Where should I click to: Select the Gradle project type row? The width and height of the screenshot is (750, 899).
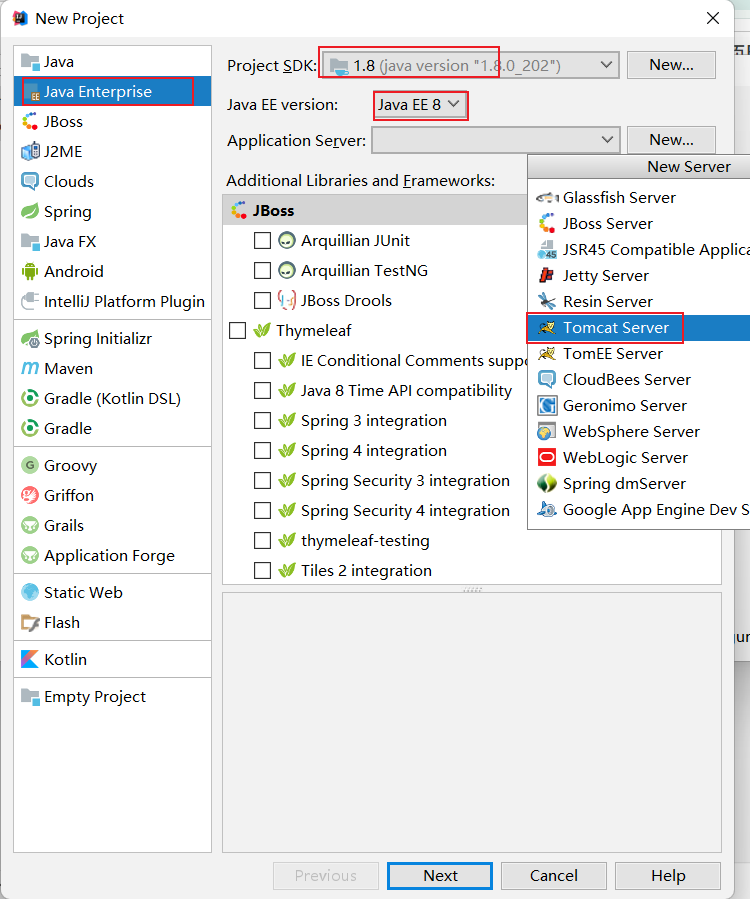click(112, 428)
